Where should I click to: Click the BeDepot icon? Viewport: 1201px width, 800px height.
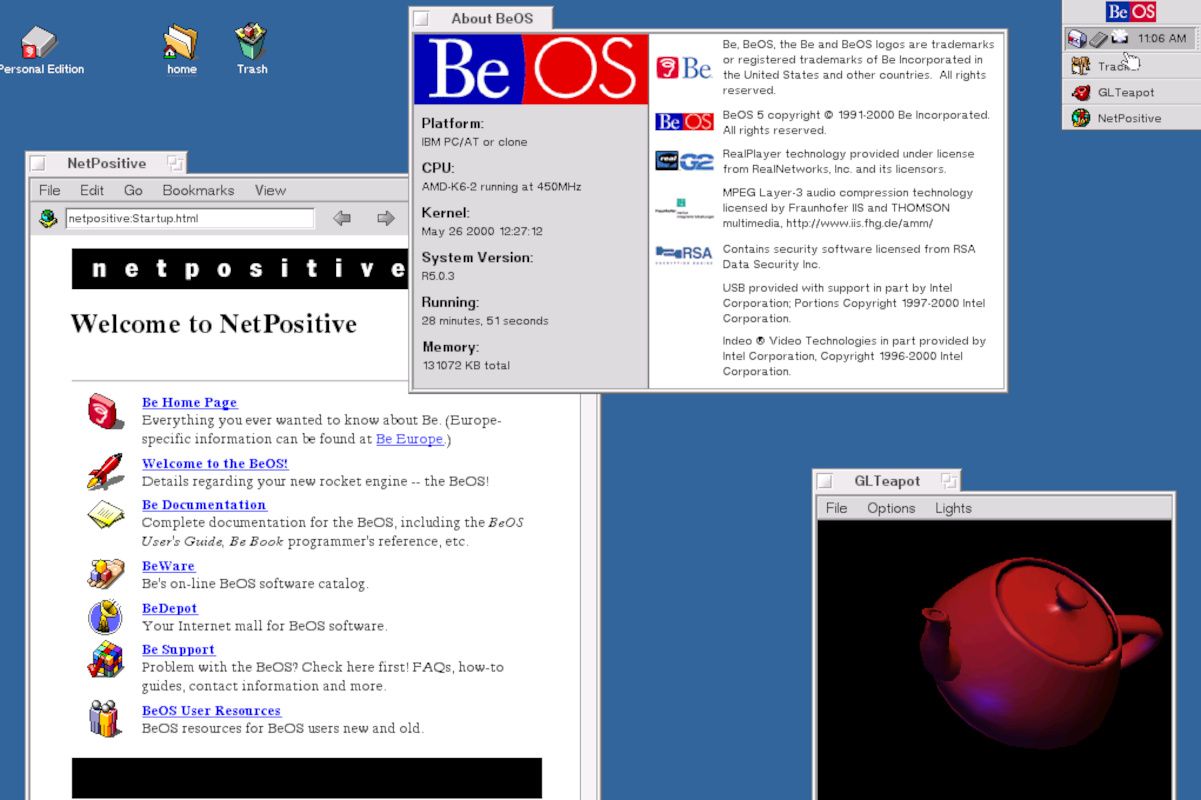(x=105, y=617)
